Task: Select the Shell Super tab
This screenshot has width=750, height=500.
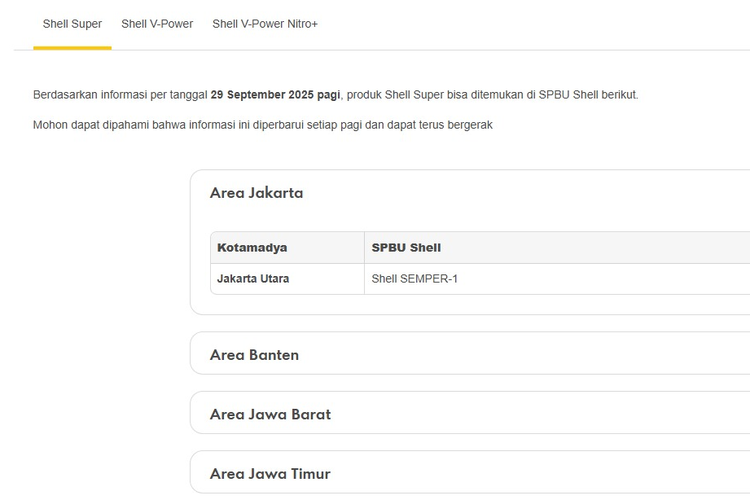Action: point(72,24)
